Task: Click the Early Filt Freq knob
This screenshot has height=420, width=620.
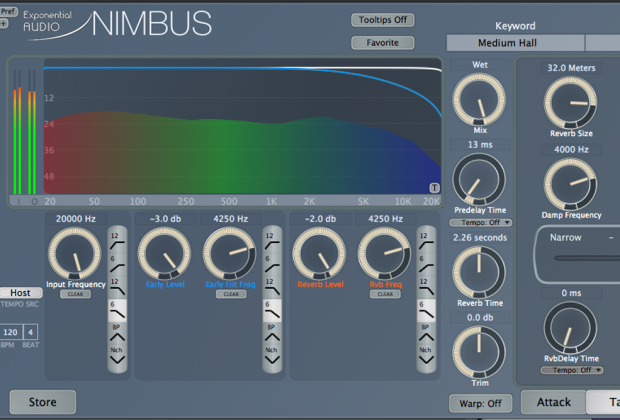Action: coord(229,254)
